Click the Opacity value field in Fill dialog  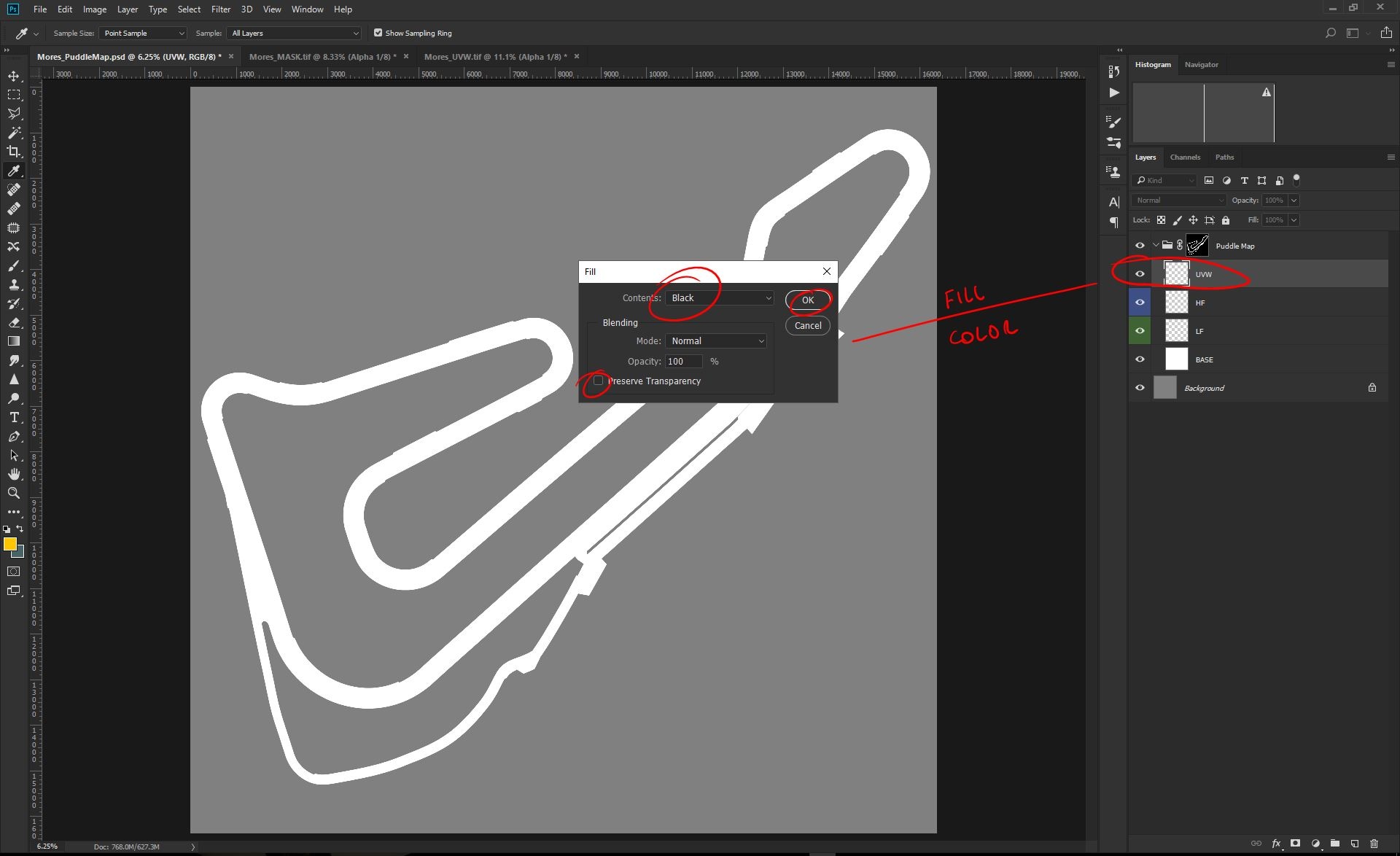point(684,361)
